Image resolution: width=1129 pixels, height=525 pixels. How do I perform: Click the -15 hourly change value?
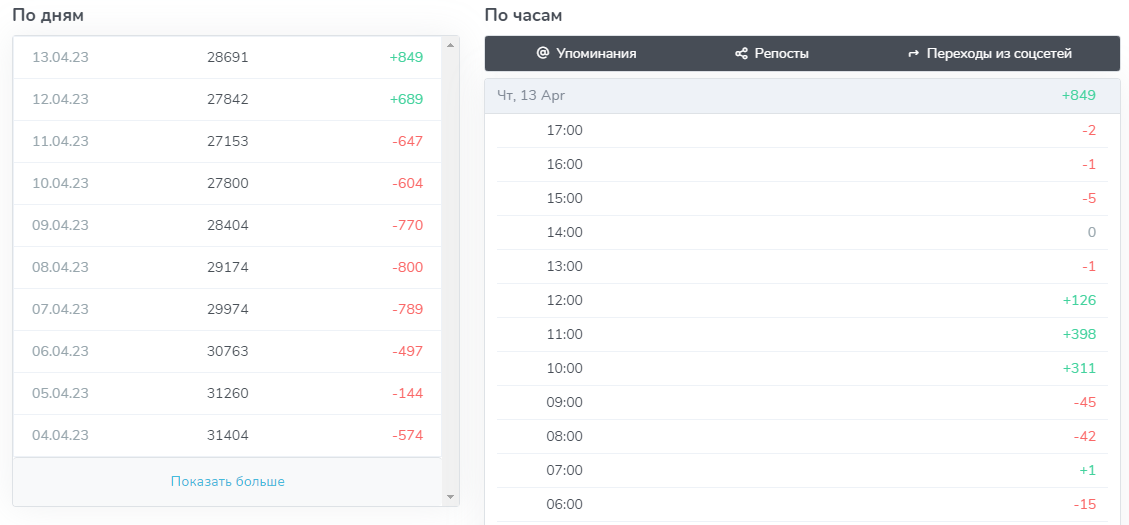1084,504
